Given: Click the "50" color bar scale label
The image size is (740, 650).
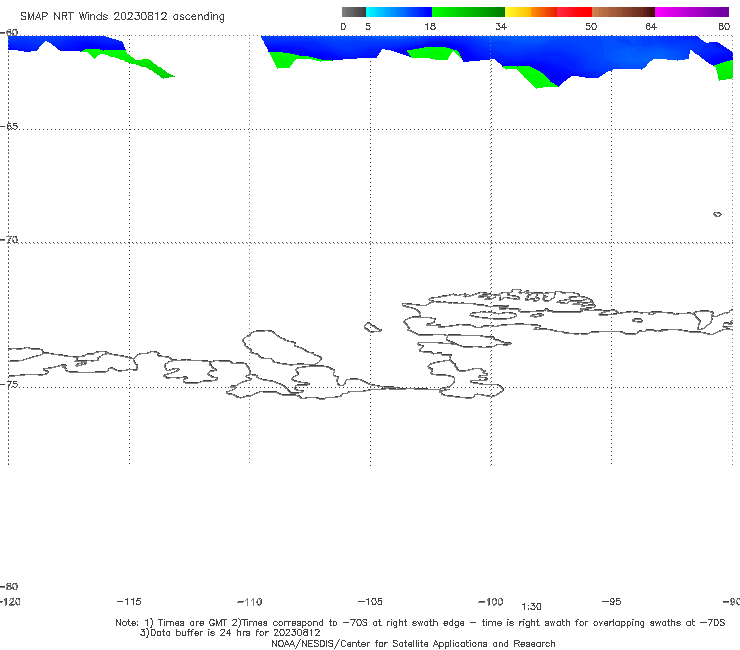Looking at the screenshot, I should (591, 27).
